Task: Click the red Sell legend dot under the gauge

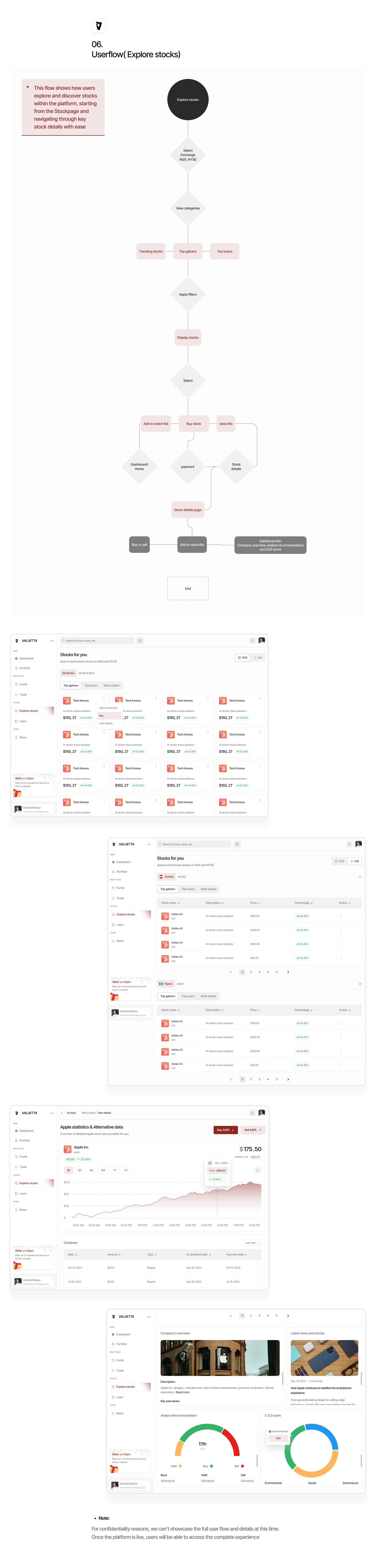Action: (x=242, y=1466)
